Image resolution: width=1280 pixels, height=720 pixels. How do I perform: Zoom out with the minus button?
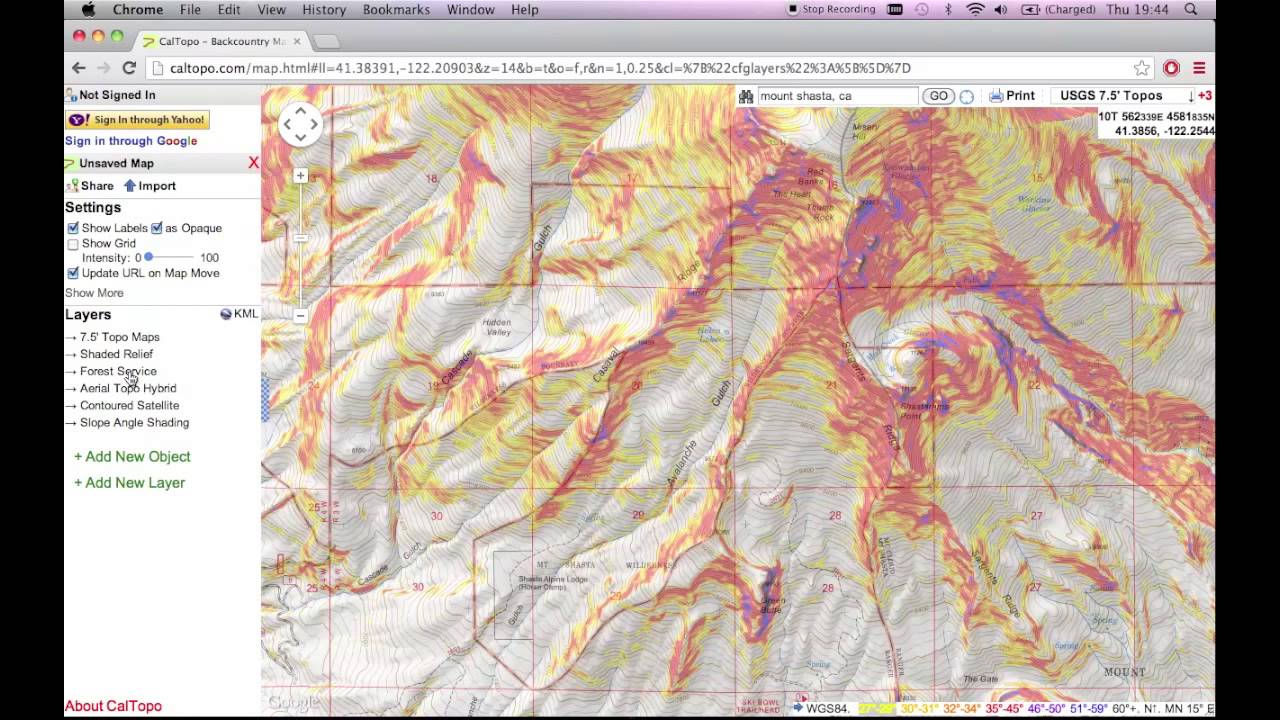tap(300, 315)
